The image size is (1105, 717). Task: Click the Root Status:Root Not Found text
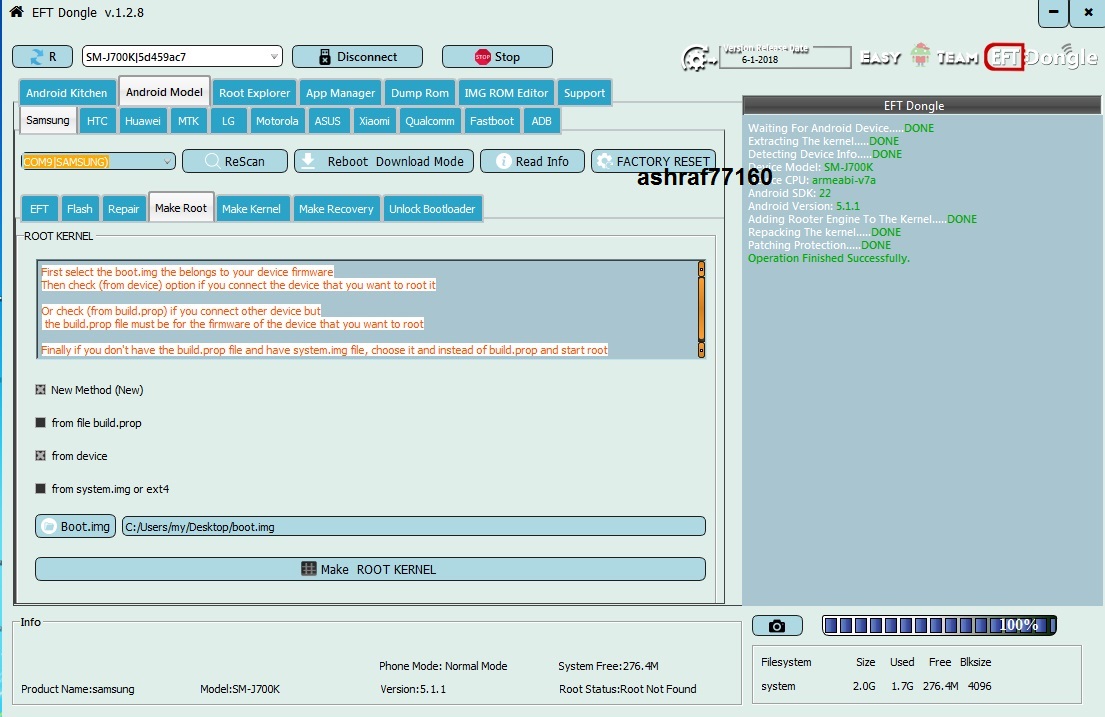[627, 689]
